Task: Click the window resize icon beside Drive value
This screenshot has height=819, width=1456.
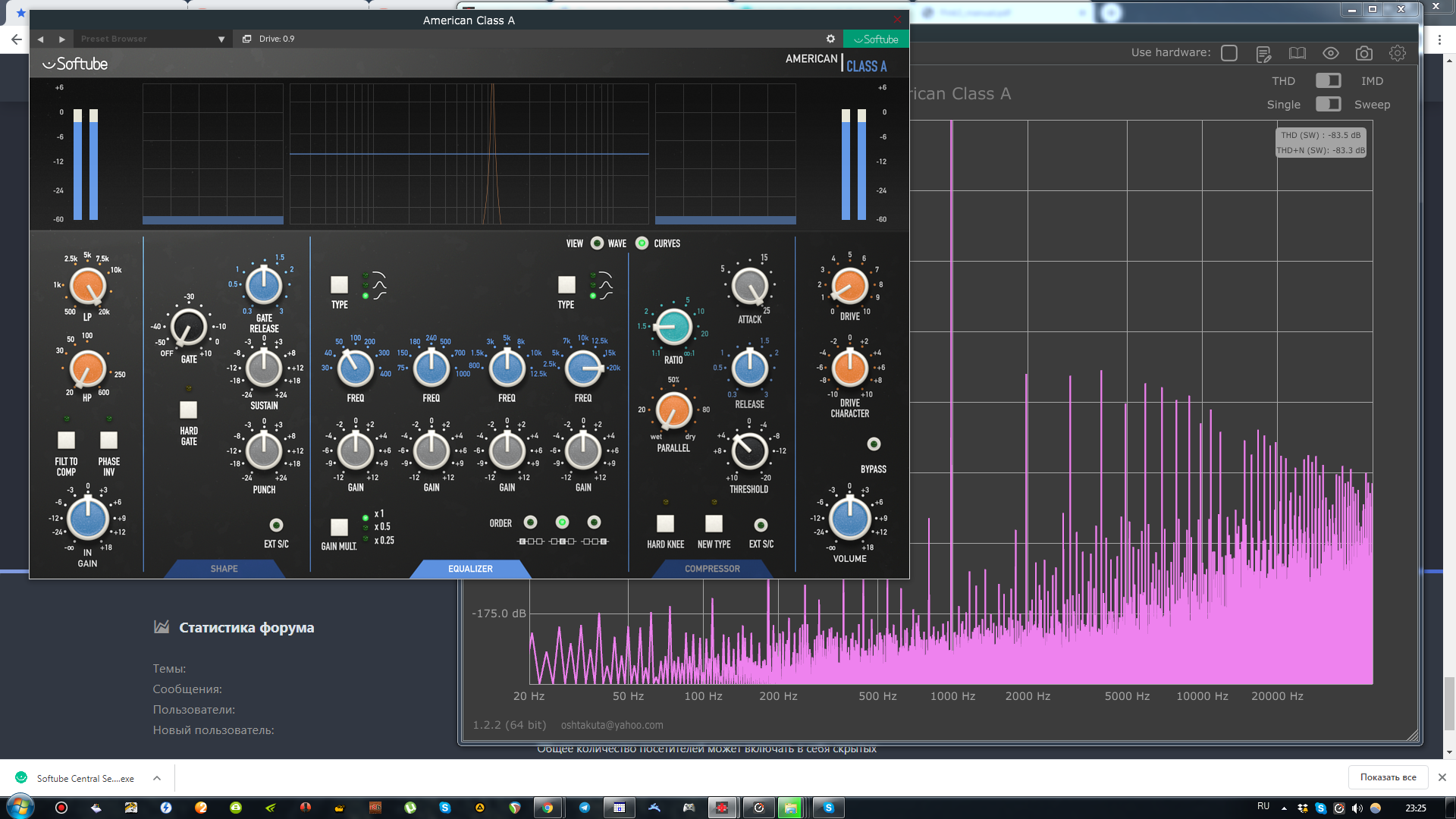Action: coord(246,39)
